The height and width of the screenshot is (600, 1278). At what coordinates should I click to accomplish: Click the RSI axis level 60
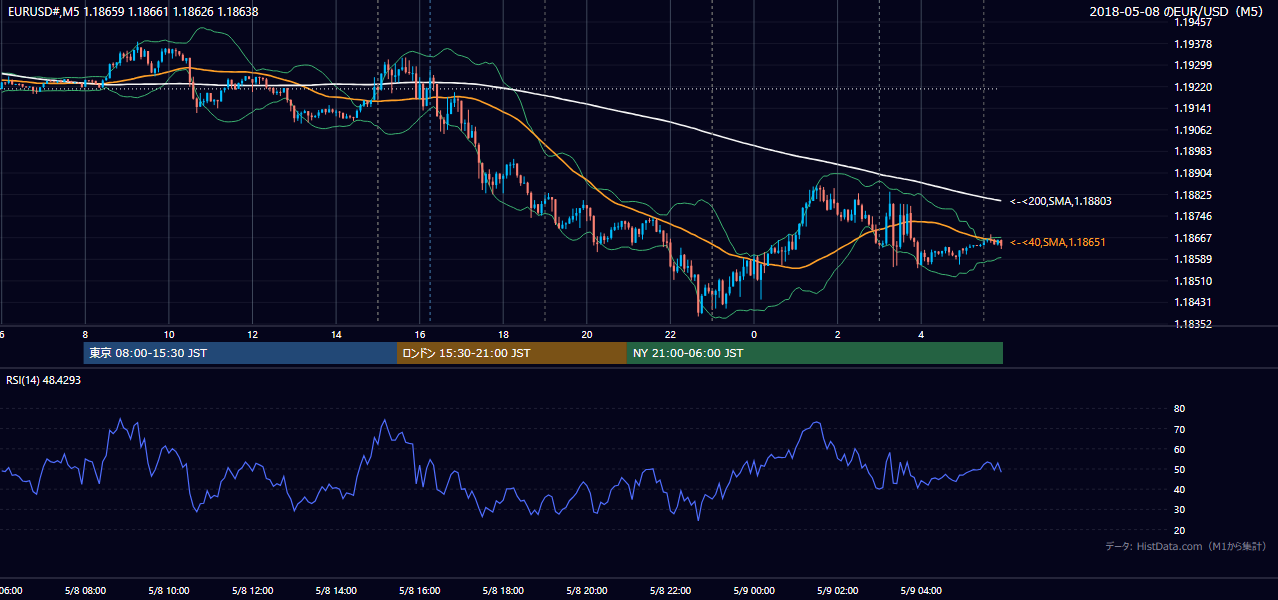(1179, 449)
